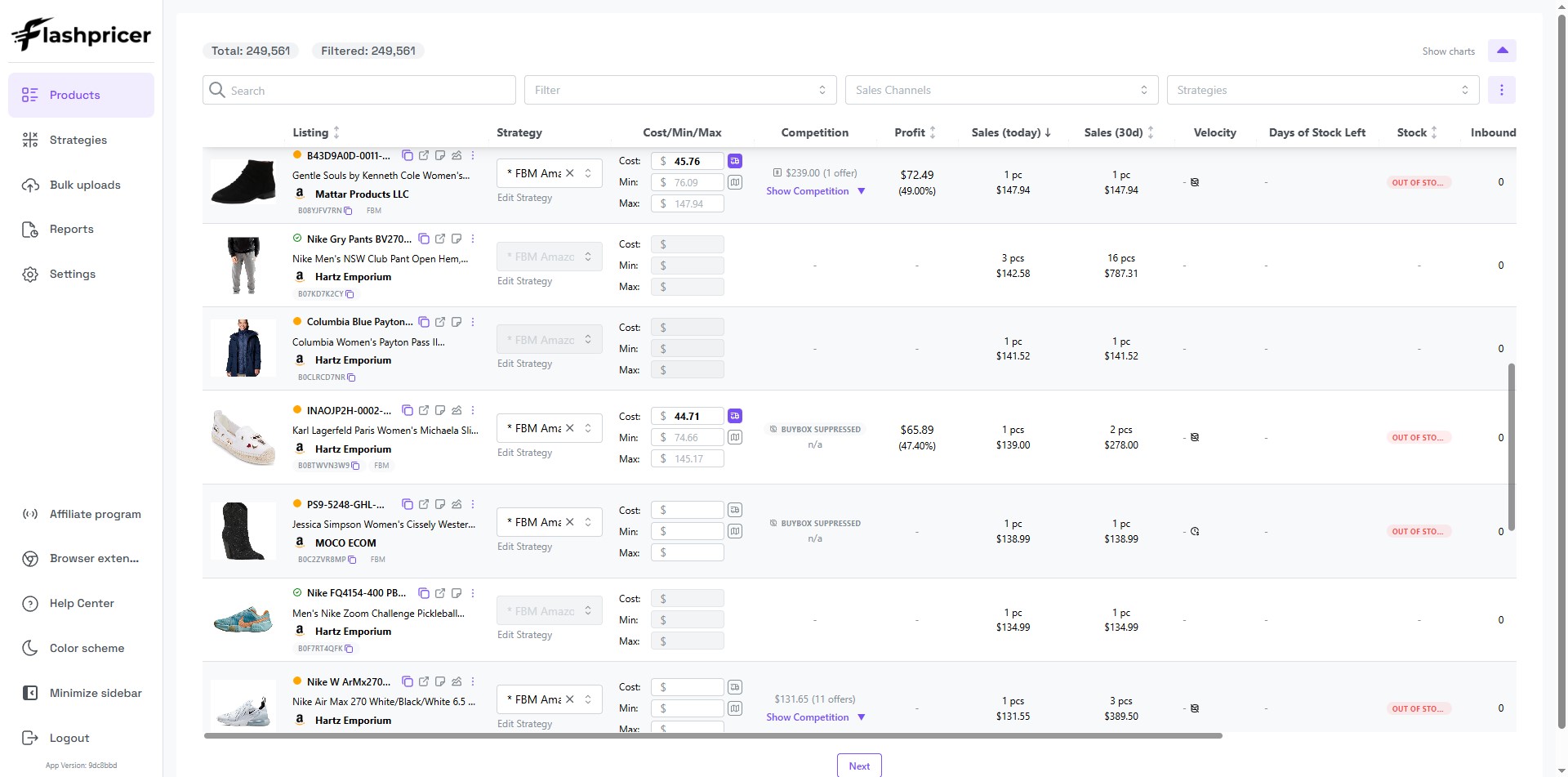Click vertical scrollbar of product table
Screen dimensions: 1568x777
coord(1511,447)
